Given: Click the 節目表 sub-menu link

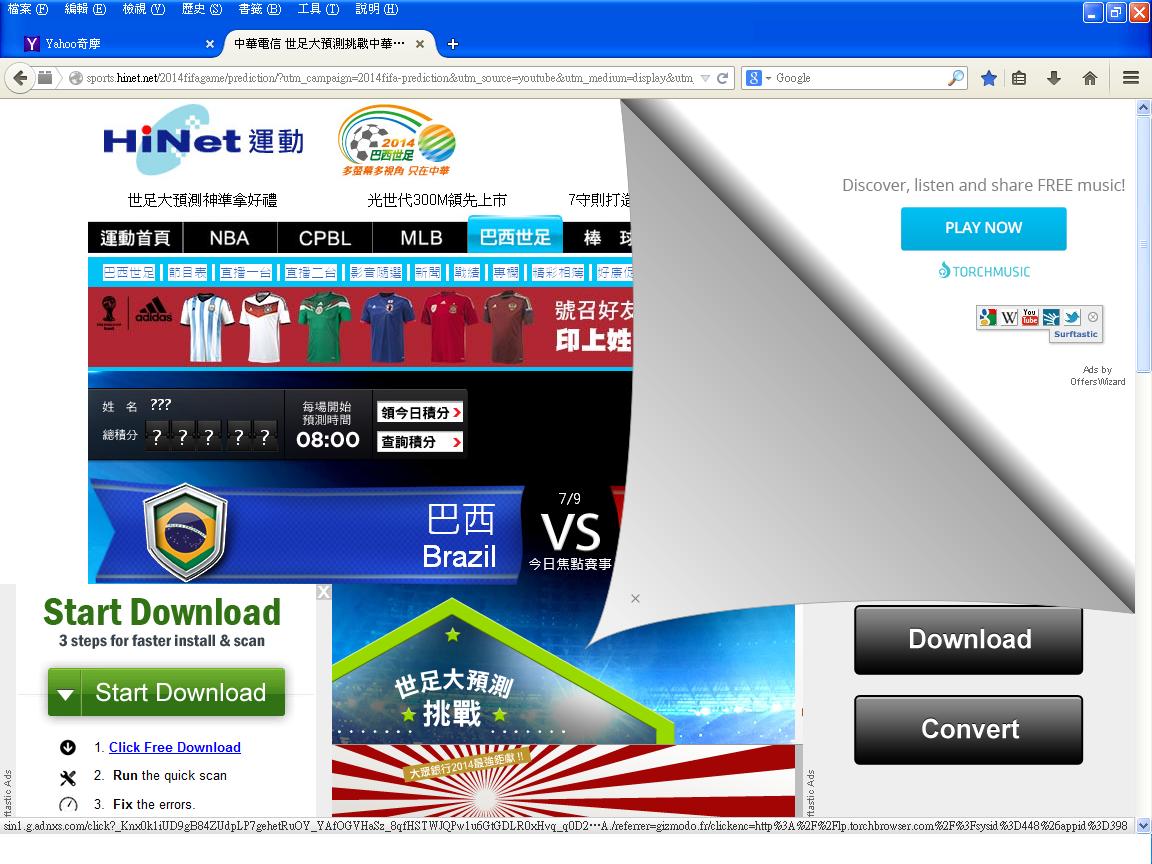Looking at the screenshot, I should coord(187,273).
